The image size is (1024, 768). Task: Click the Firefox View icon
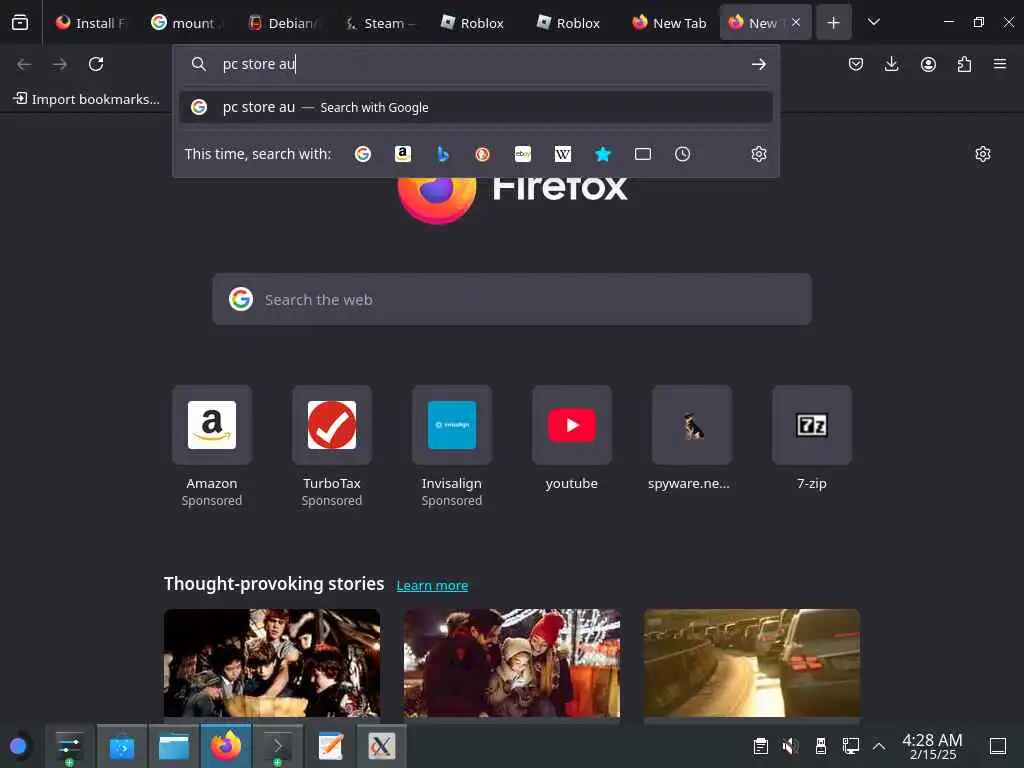tap(20, 23)
